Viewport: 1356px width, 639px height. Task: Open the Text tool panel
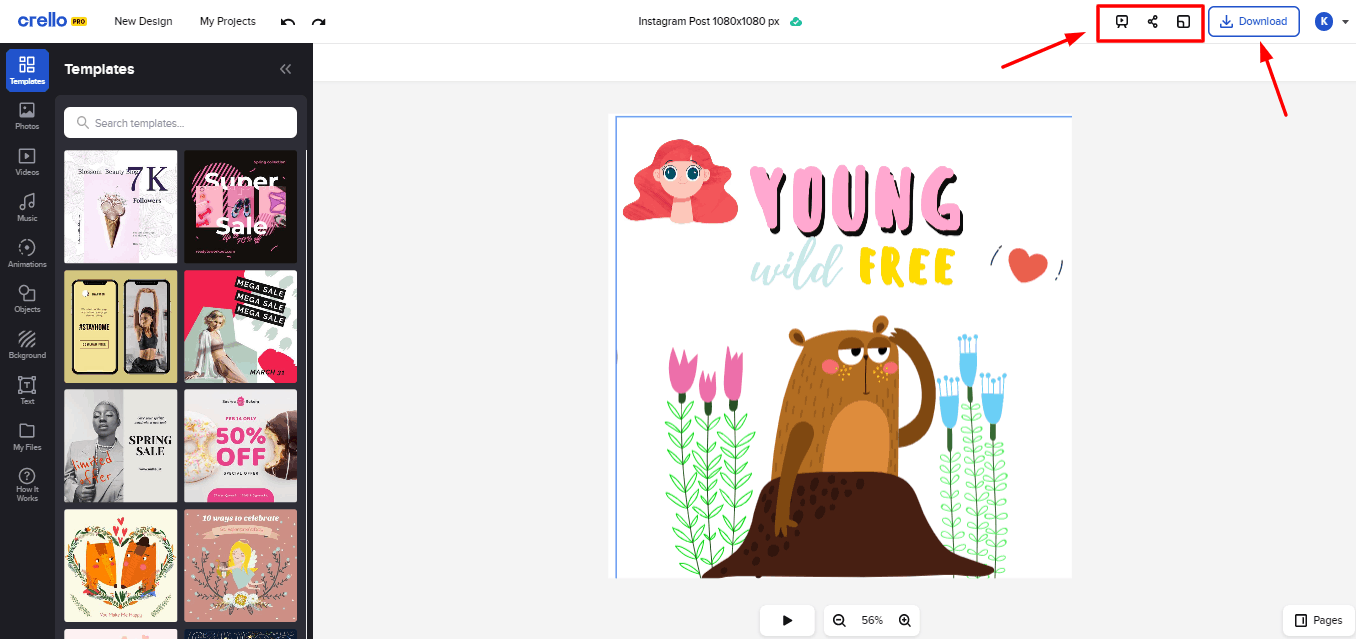[x=27, y=390]
